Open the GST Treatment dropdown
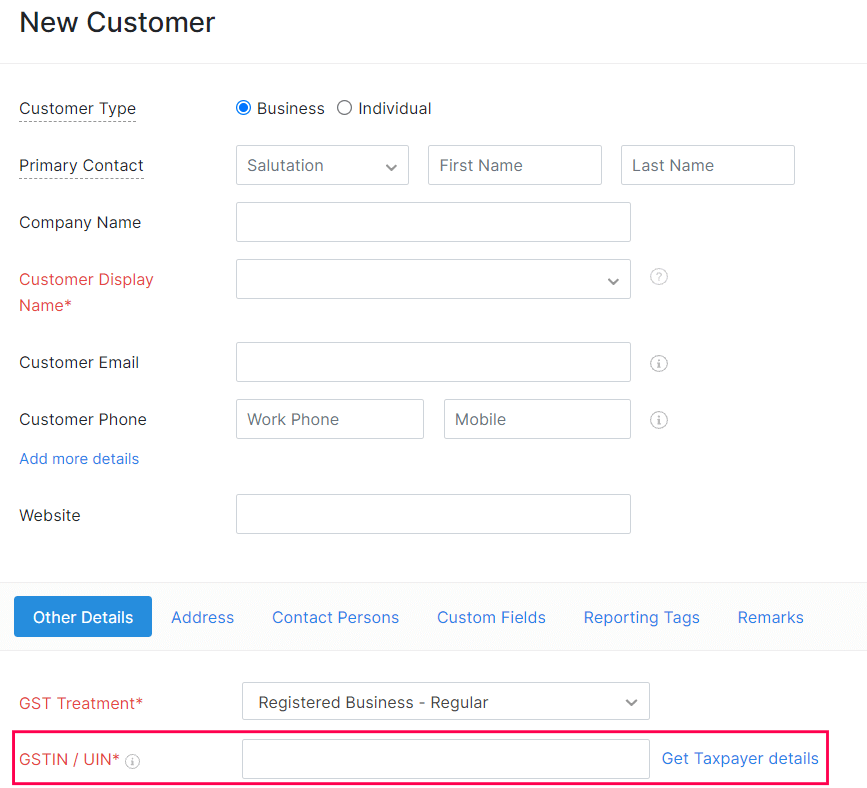Viewport: 867px width, 788px height. pos(445,702)
